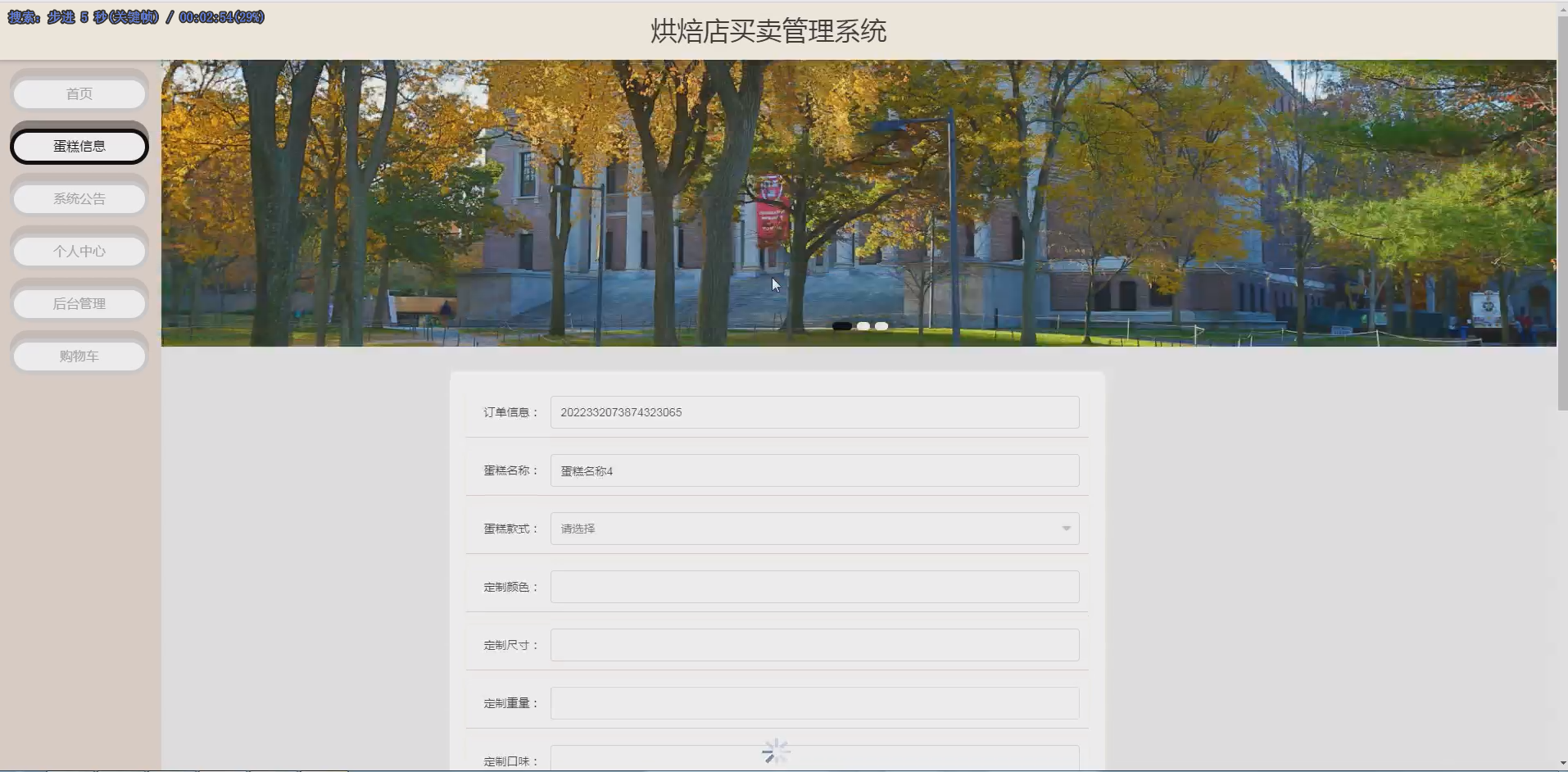This screenshot has height=772, width=1568.
Task: Click the 蛋糕款式 label
Action: pyautogui.click(x=510, y=529)
